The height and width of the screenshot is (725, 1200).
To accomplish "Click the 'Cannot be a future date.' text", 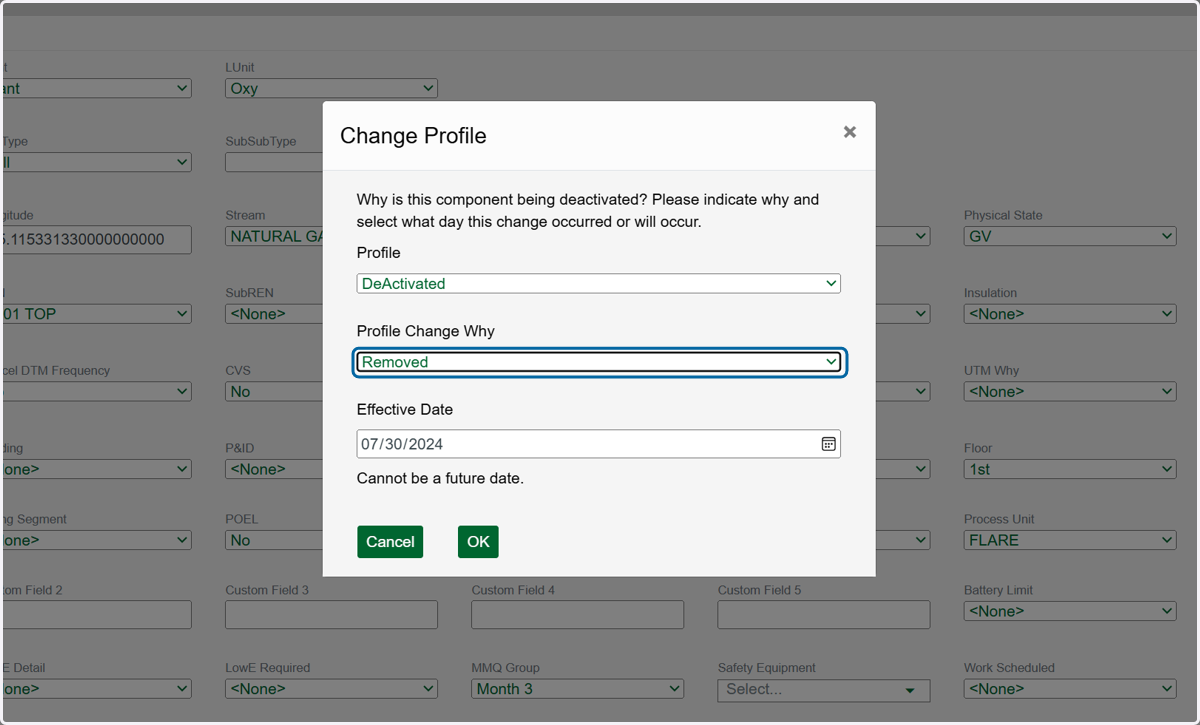I will (x=440, y=478).
